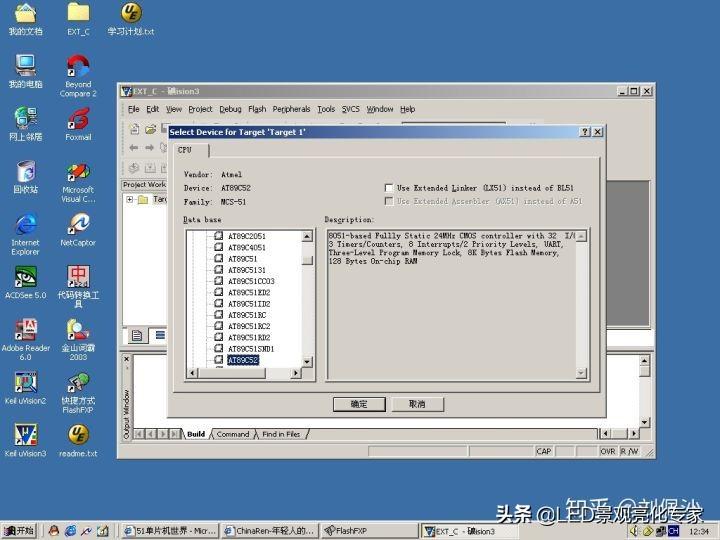This screenshot has height=540, width=720.
Task: Open 开始 Start menu button
Action: [x=20, y=531]
